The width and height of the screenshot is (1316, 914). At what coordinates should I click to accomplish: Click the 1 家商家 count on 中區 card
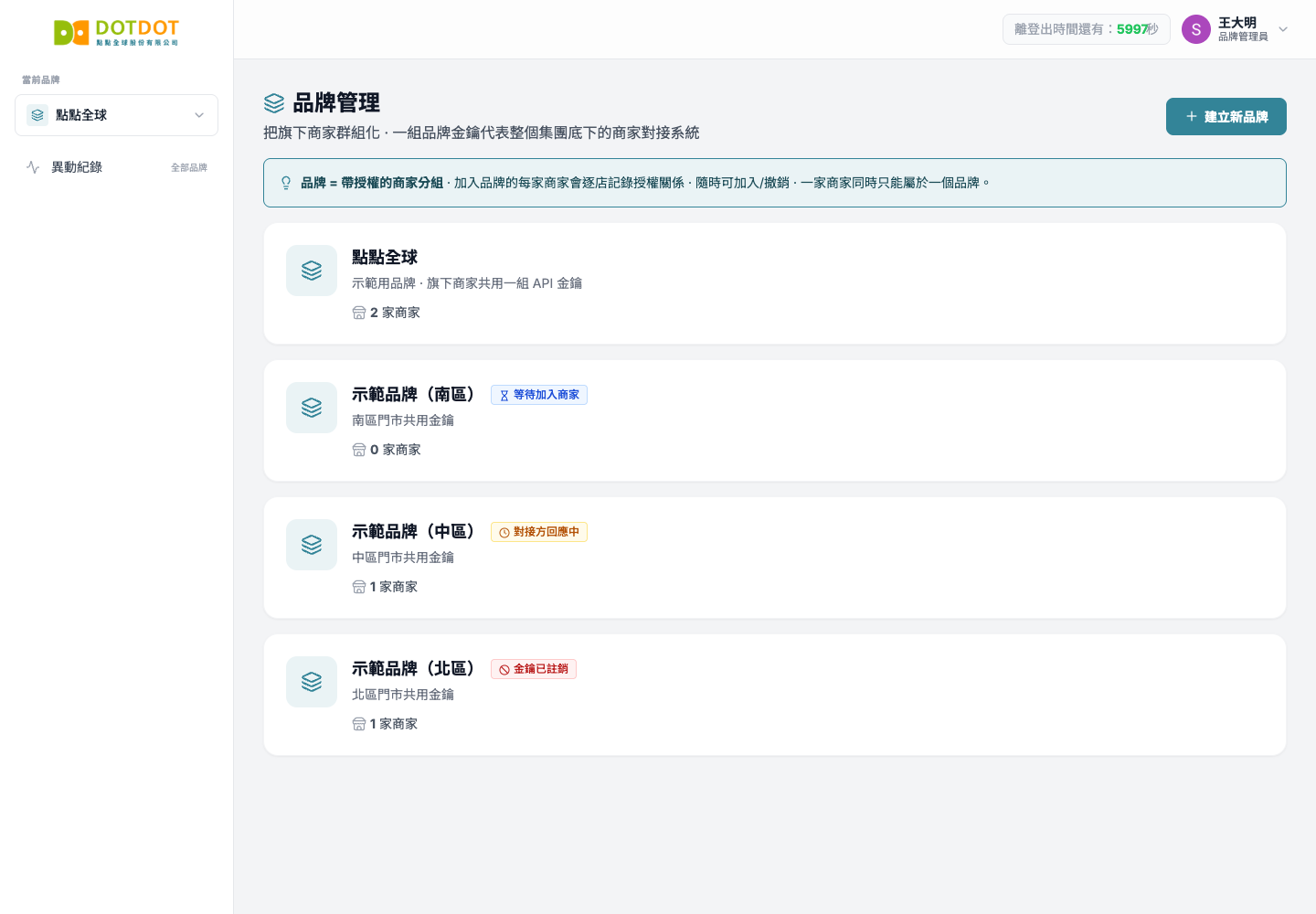tap(394, 587)
